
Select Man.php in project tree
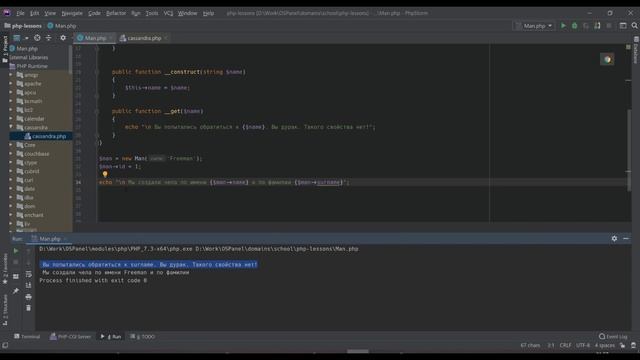point(24,49)
